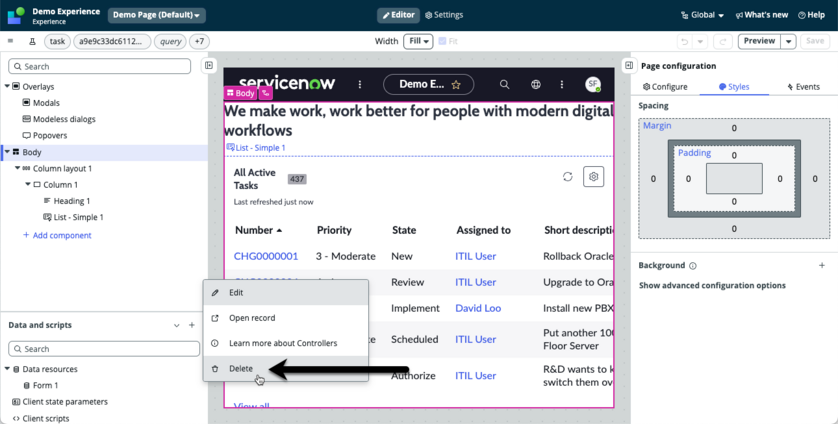Select List - Simple 1 tree item
The height and width of the screenshot is (424, 838).
(73, 217)
